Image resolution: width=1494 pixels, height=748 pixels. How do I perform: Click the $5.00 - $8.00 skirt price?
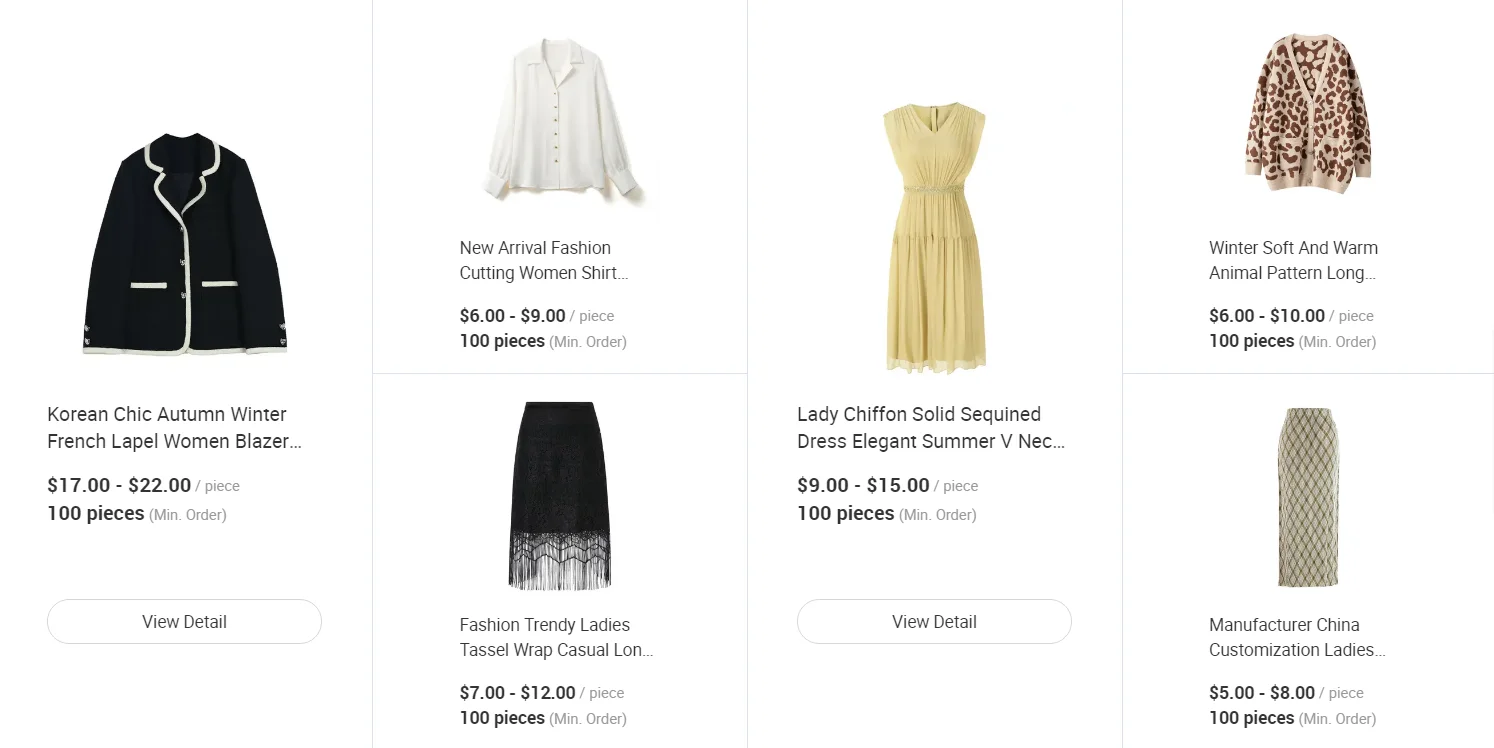(x=1262, y=693)
